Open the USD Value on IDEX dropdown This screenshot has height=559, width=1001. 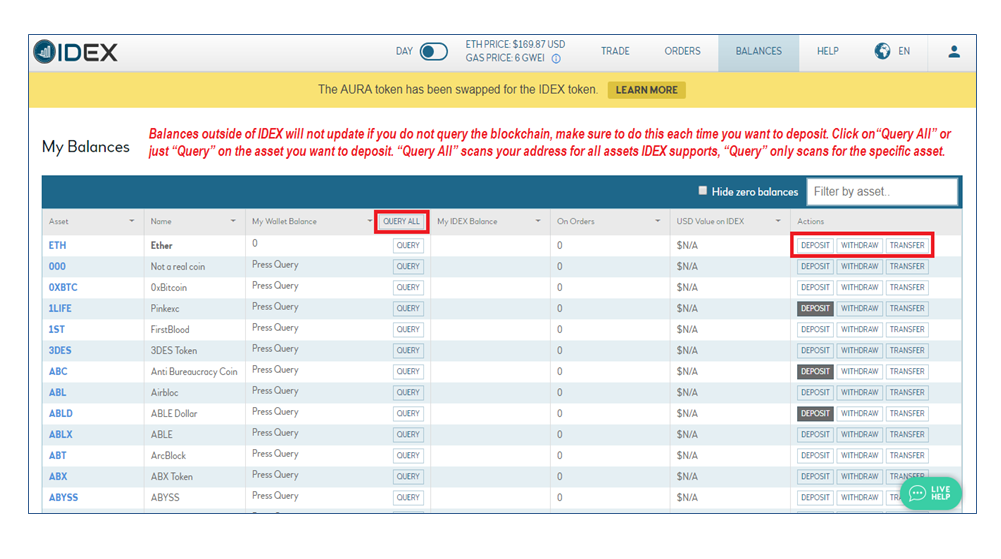[x=778, y=221]
